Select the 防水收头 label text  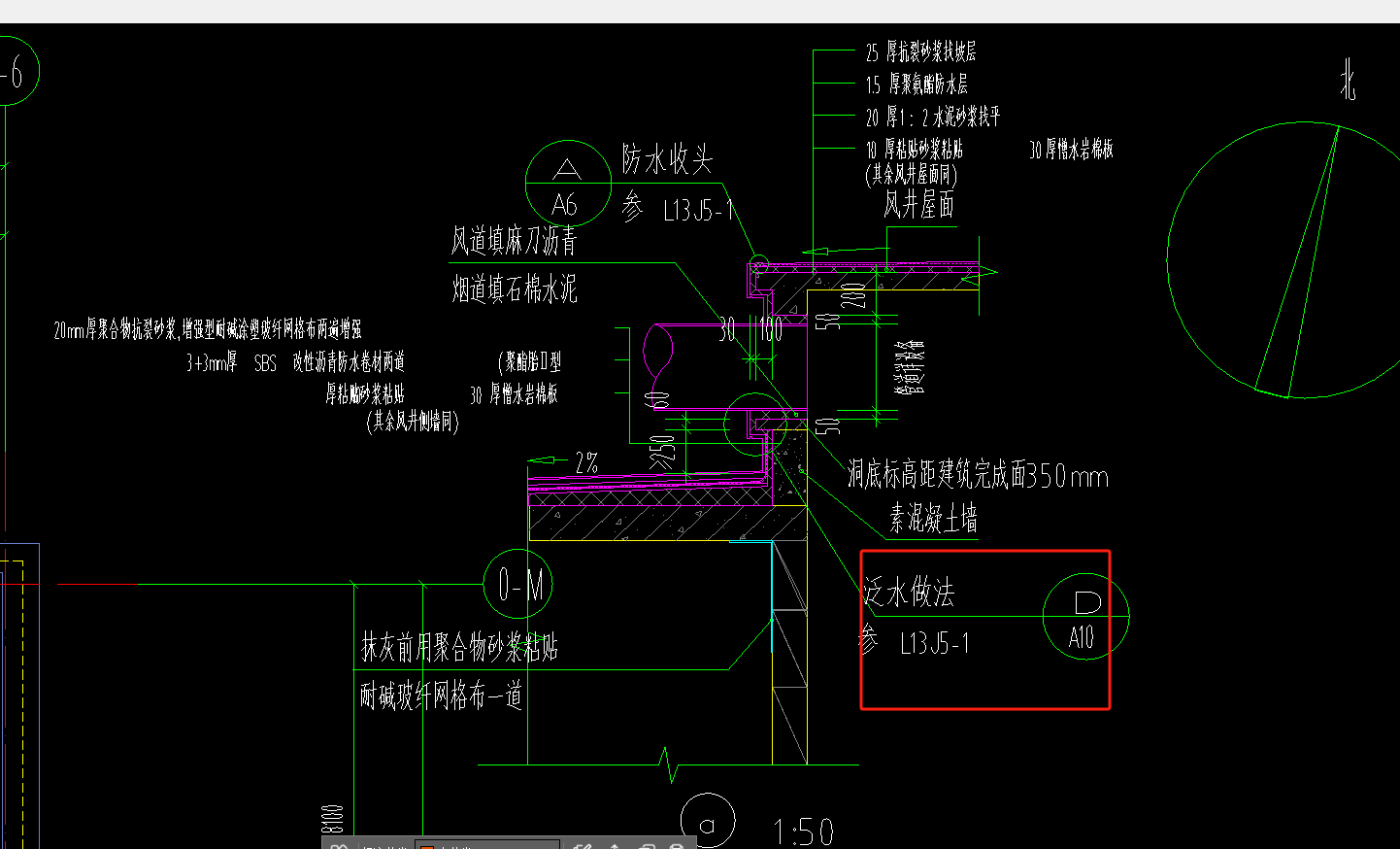667,159
